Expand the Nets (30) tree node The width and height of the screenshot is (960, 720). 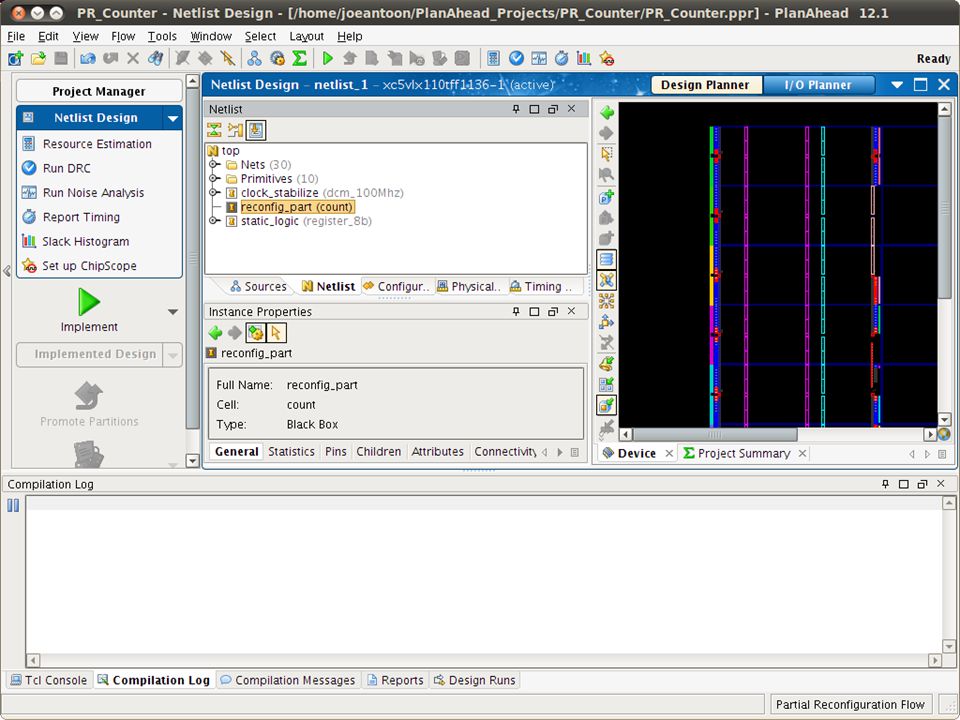214,164
